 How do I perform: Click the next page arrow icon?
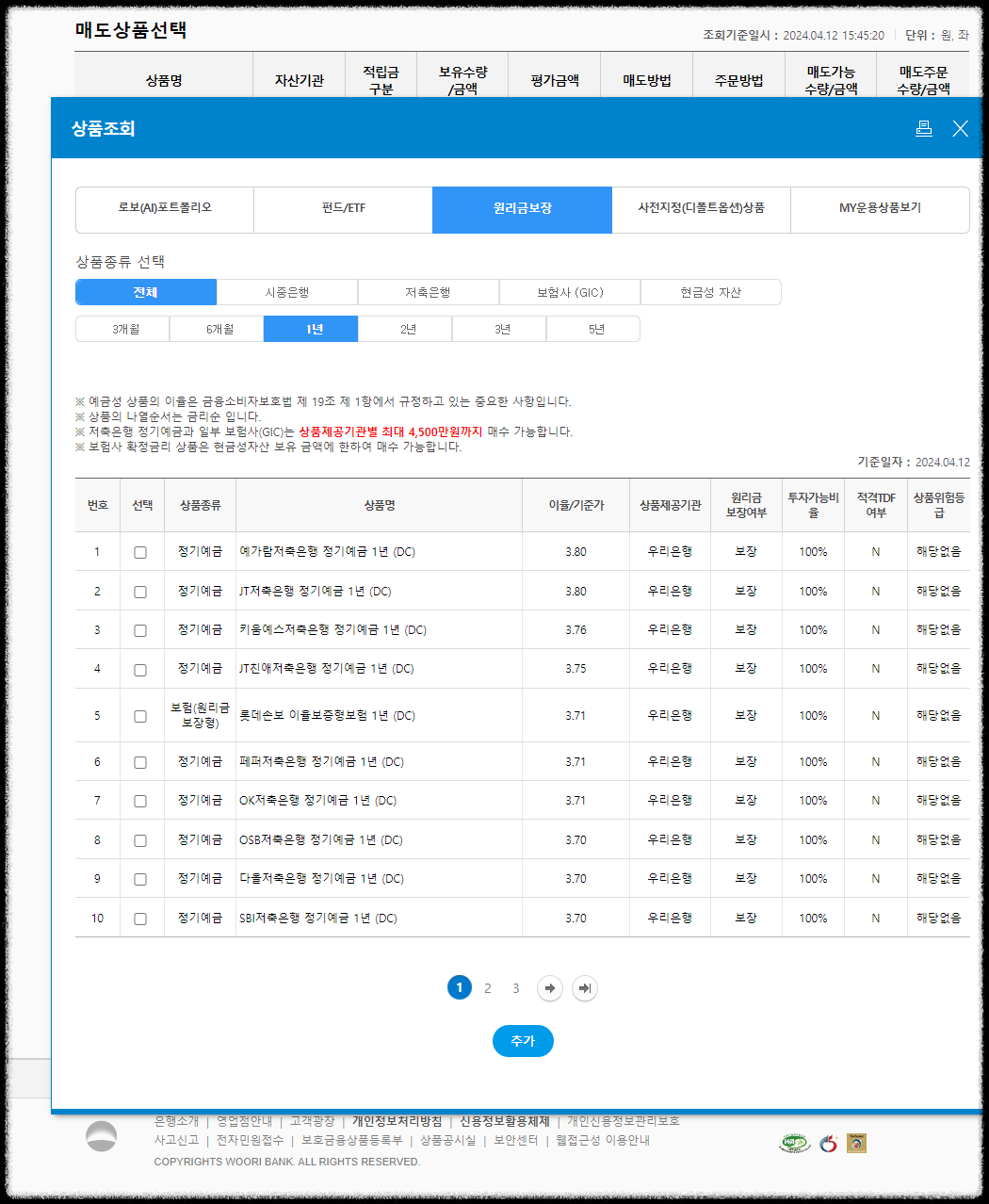pyautogui.click(x=550, y=988)
